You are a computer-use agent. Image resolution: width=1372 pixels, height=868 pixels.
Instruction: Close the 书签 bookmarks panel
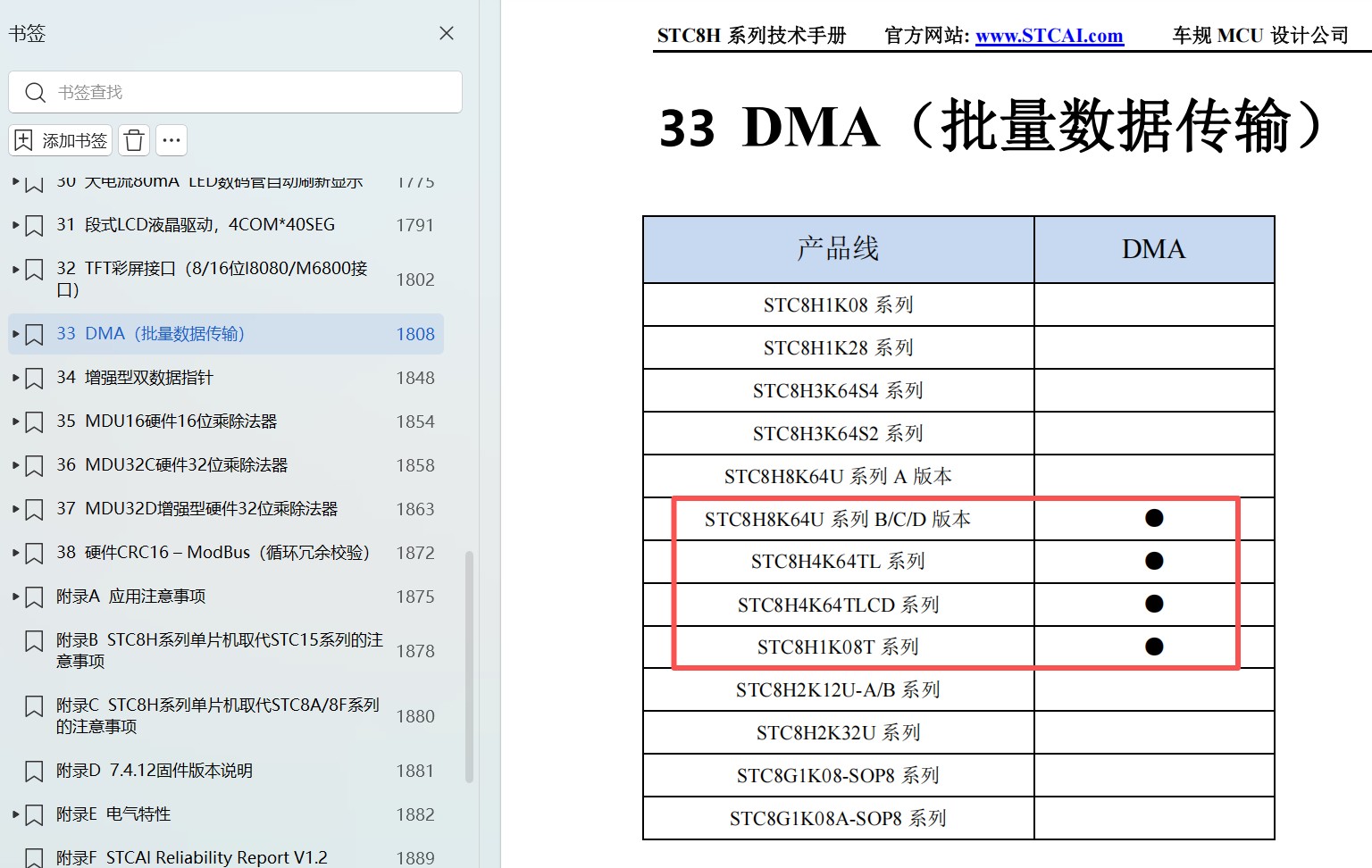click(x=446, y=33)
